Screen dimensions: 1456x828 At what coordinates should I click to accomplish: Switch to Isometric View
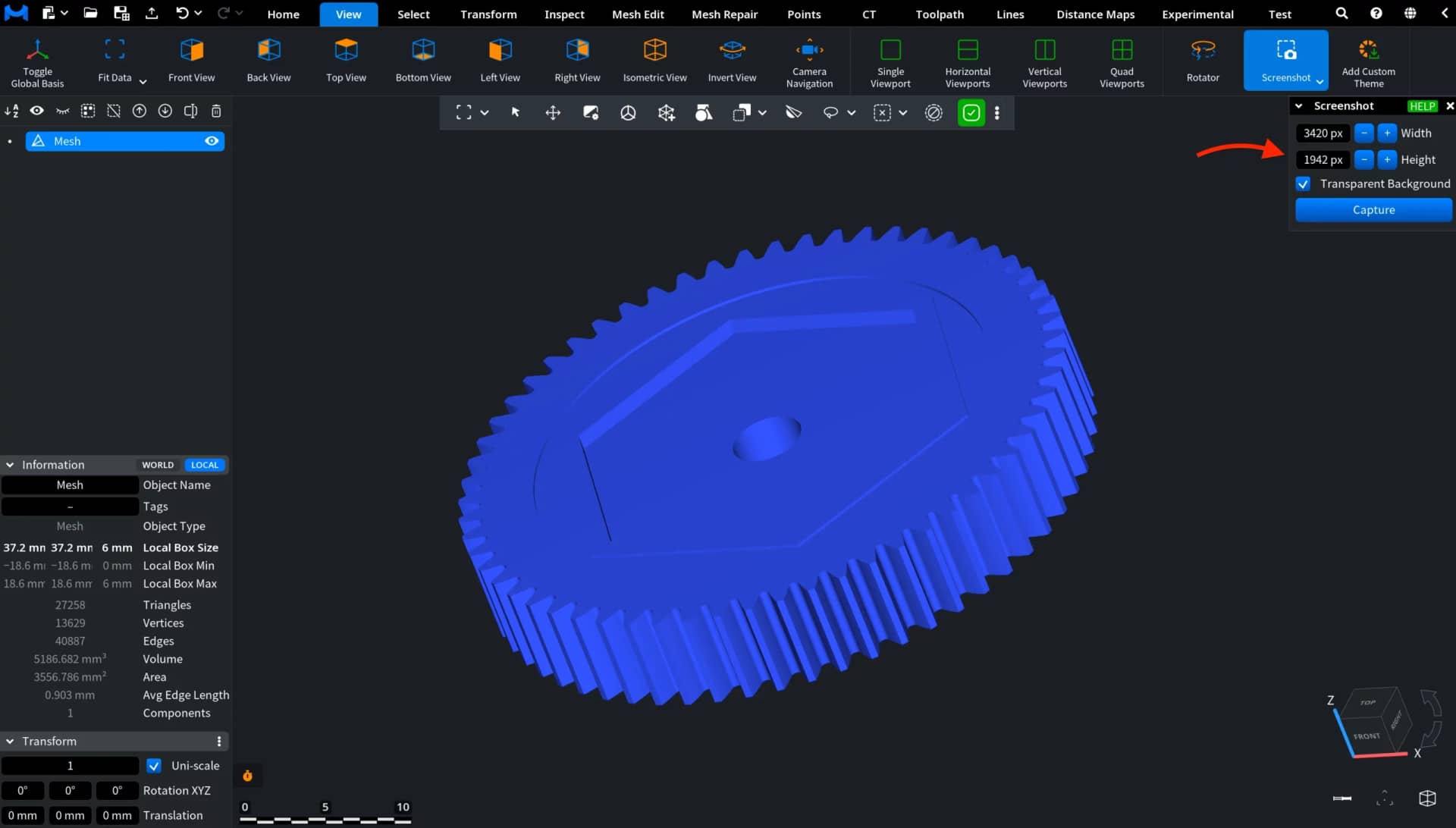[654, 62]
